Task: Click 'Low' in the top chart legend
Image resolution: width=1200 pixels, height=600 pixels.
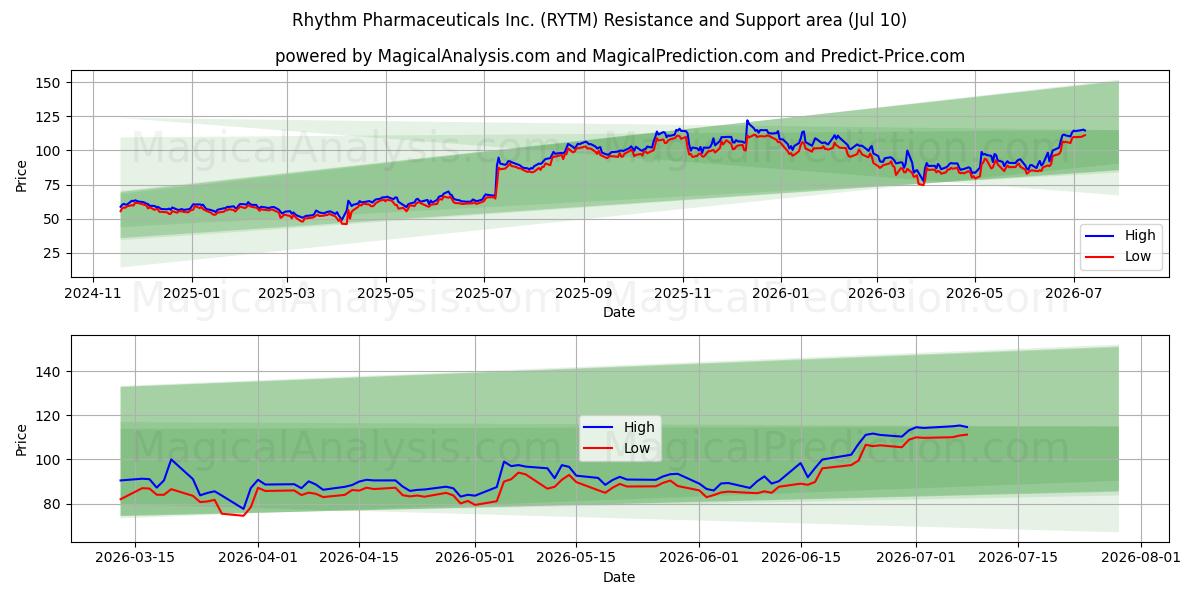Action: coord(1137,256)
